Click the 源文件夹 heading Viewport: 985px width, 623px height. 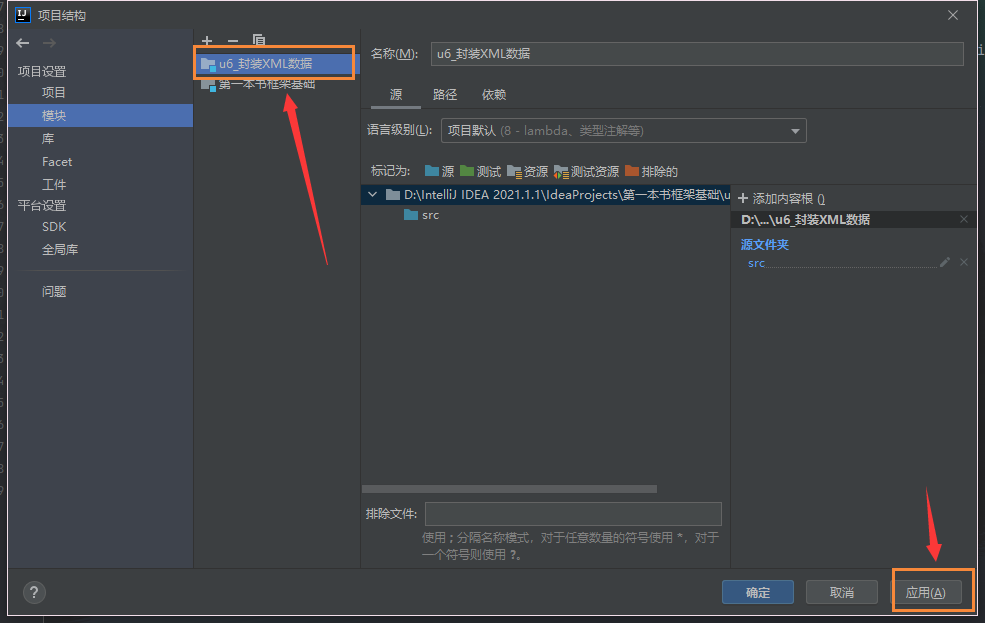pos(765,245)
